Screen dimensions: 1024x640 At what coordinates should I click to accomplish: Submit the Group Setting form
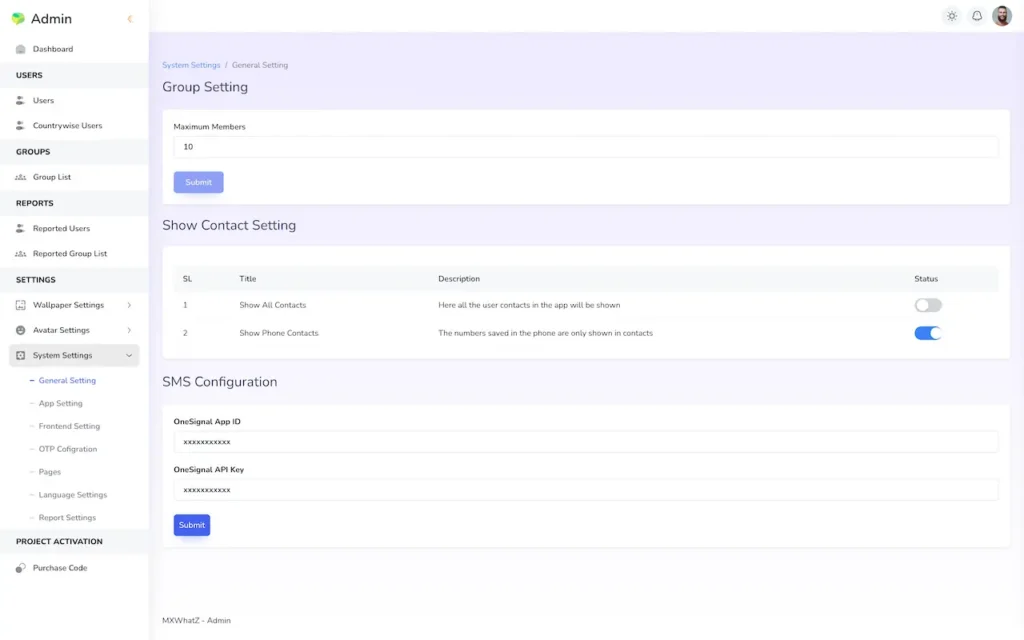click(x=199, y=182)
